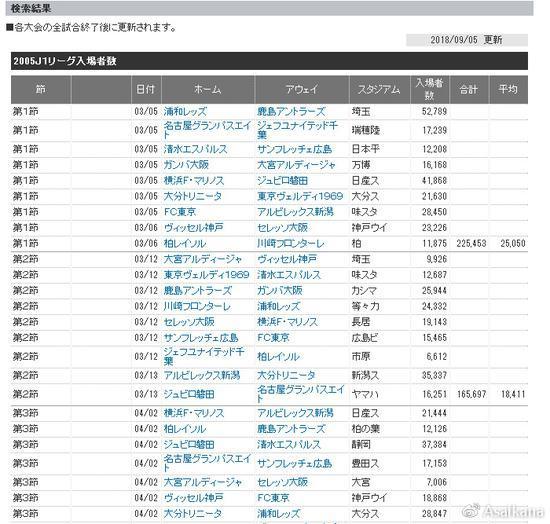Image resolution: width=550 pixels, height=524 pixels.
Task: Open home team FC東京 in 28,450 row
Action: click(180, 212)
